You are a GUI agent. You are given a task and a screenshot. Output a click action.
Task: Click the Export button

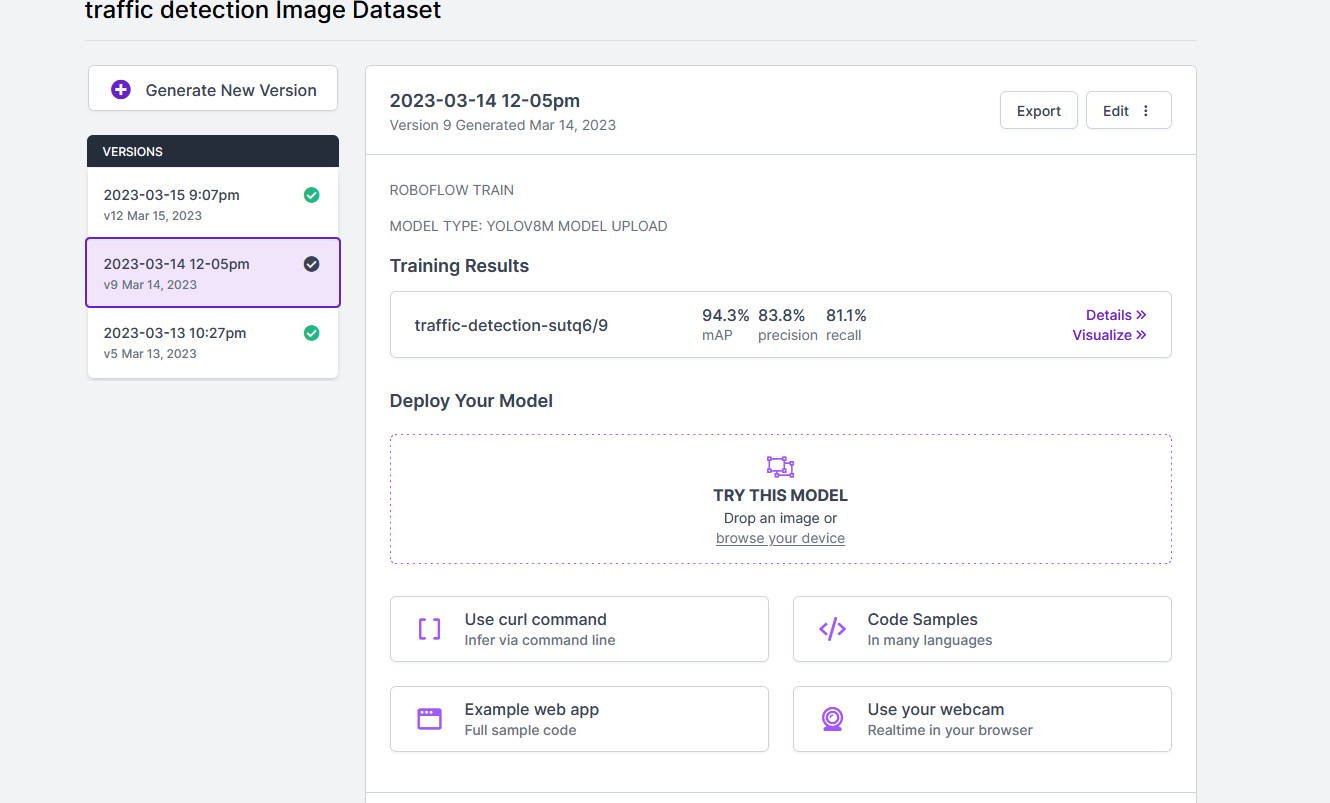pos(1039,110)
